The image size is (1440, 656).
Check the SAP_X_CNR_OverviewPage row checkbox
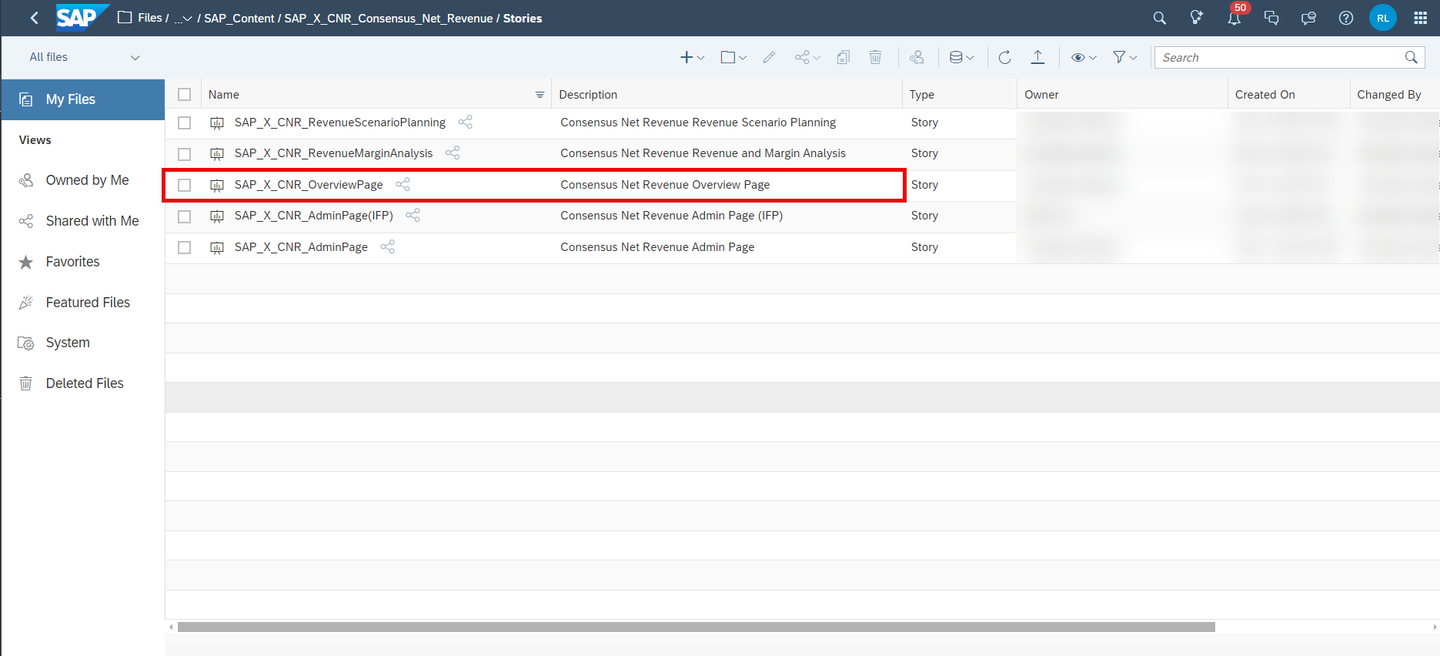tap(184, 185)
